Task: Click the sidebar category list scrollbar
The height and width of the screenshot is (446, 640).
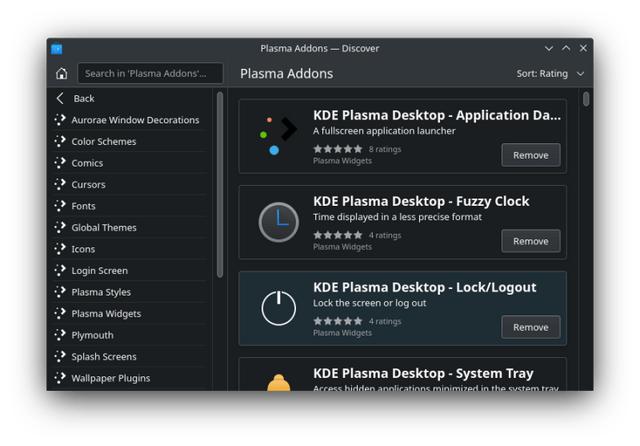Action: pyautogui.click(x=220, y=184)
